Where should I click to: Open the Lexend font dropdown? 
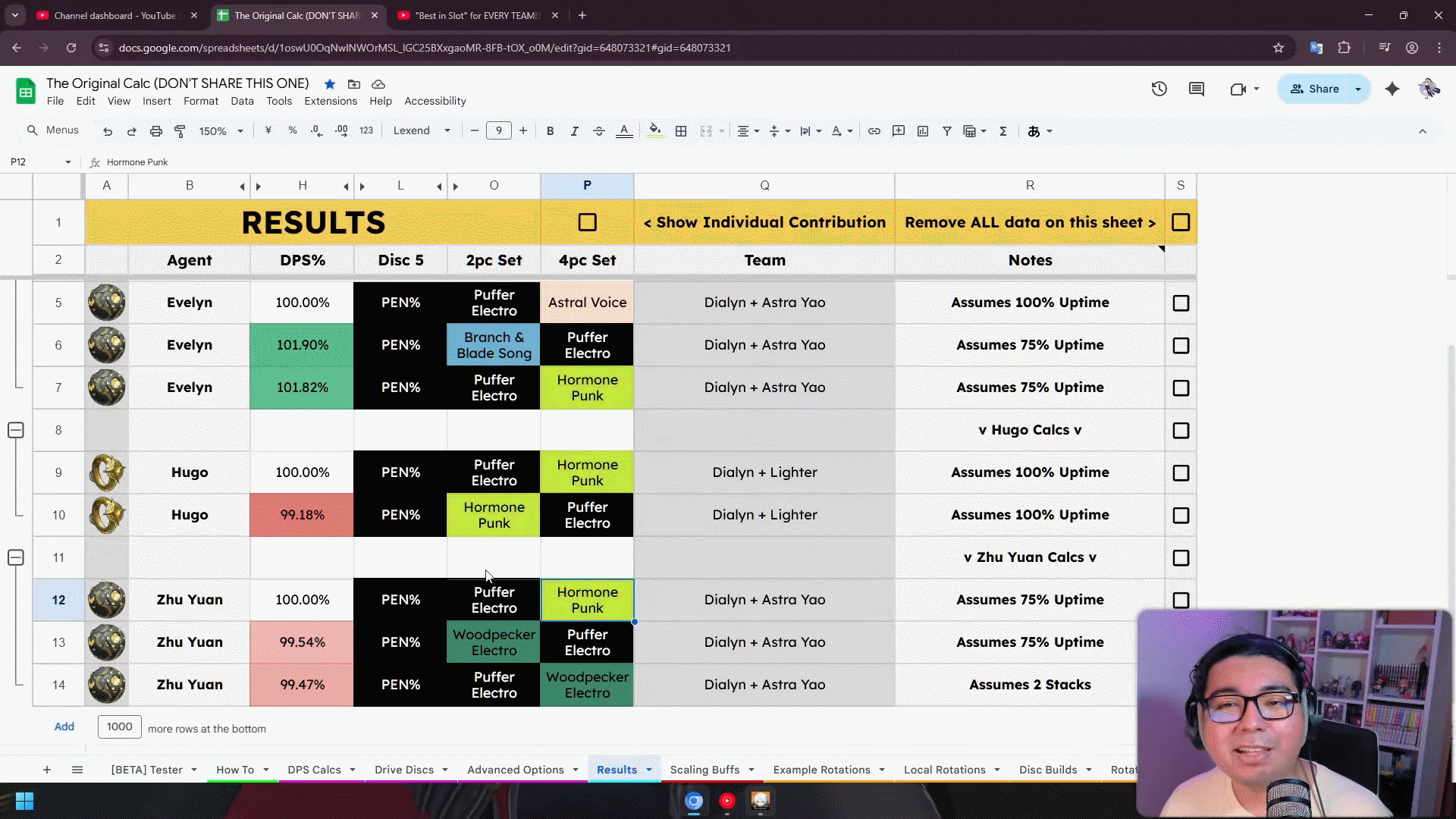point(422,131)
